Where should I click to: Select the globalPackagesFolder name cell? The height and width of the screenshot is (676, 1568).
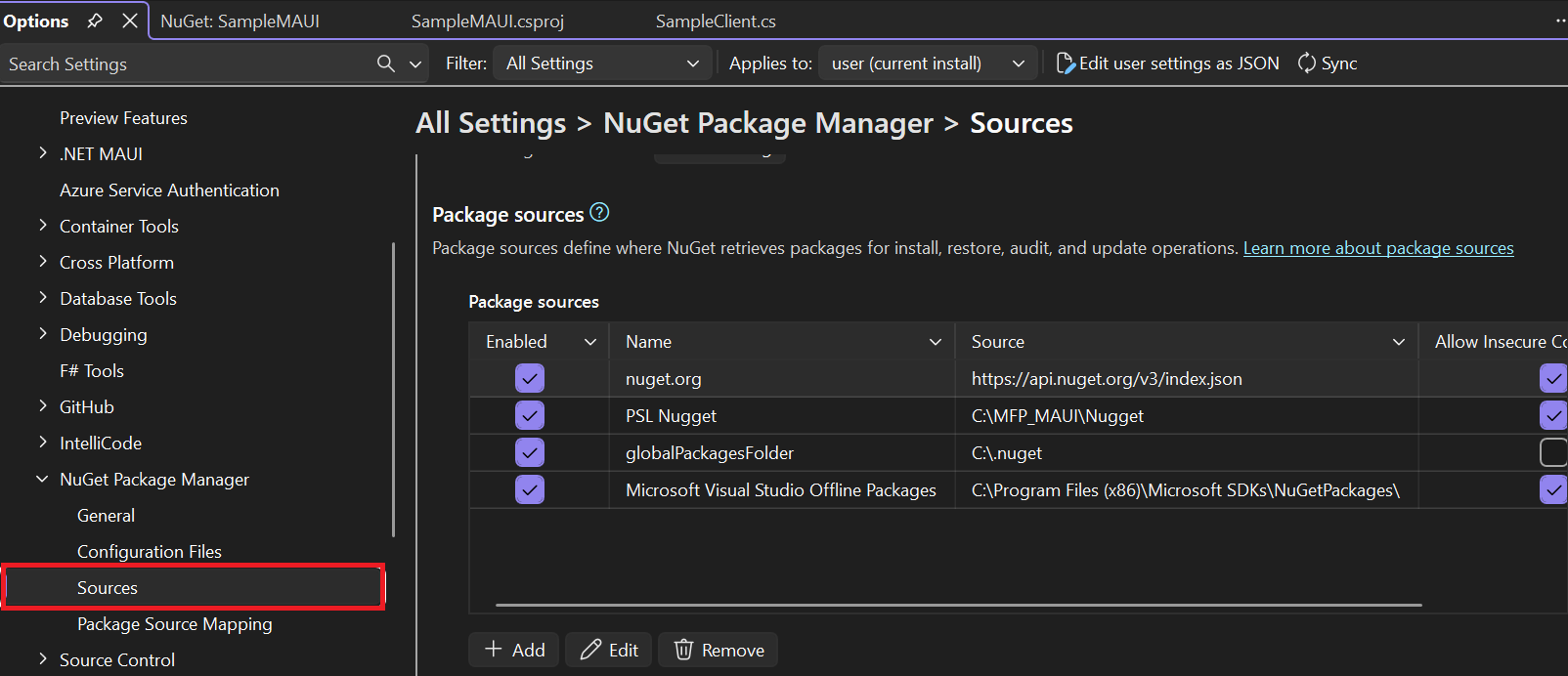tap(782, 452)
